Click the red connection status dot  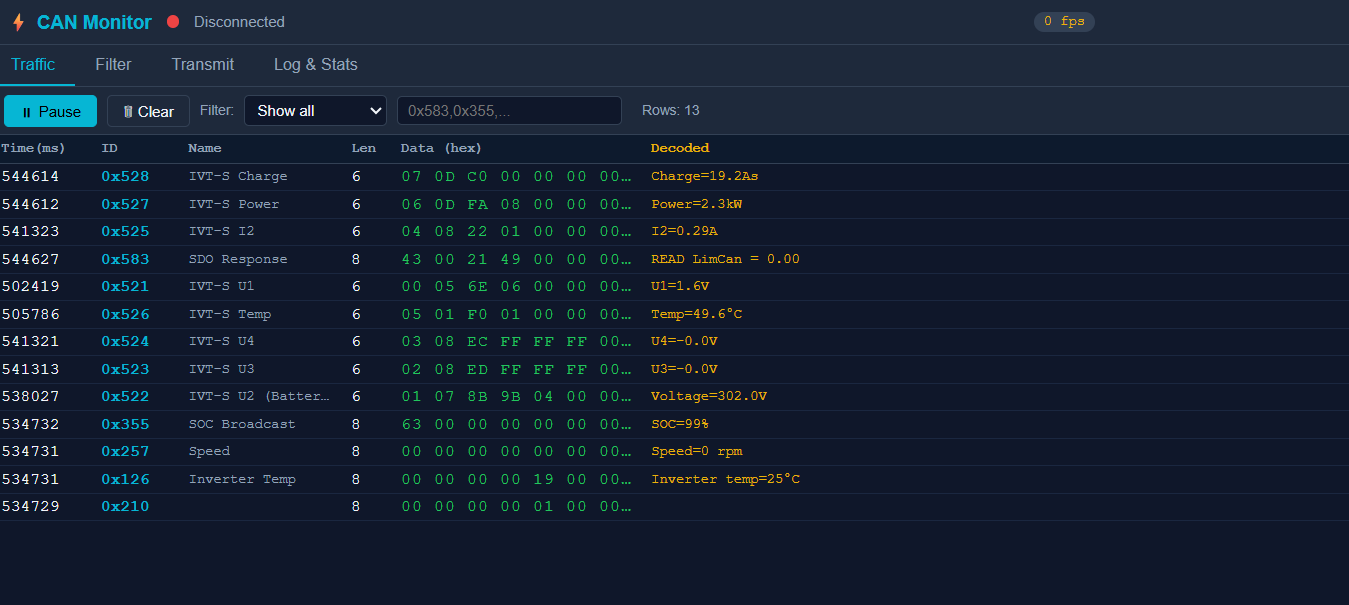pos(173,22)
